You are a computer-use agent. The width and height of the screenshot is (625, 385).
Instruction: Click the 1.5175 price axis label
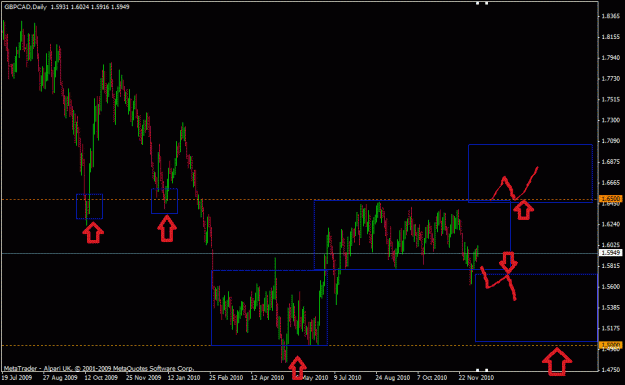pyautogui.click(x=611, y=328)
